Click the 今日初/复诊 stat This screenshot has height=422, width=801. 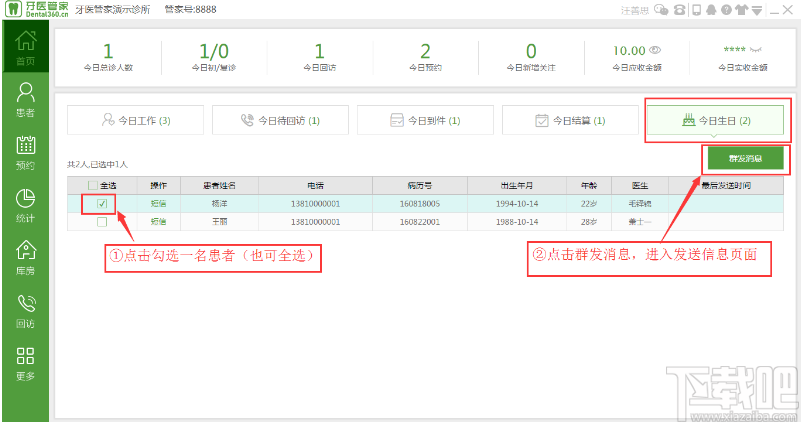[214, 57]
